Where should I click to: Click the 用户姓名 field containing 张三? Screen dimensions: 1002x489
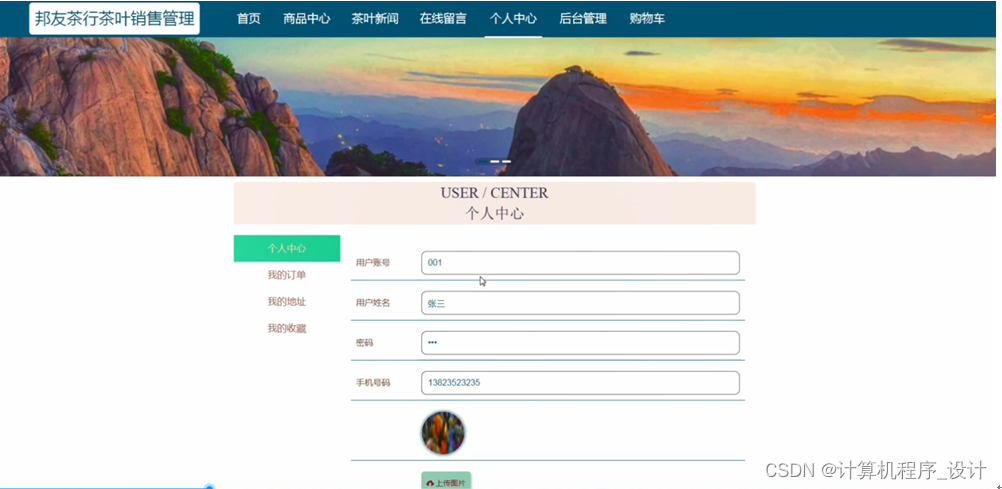(580, 303)
